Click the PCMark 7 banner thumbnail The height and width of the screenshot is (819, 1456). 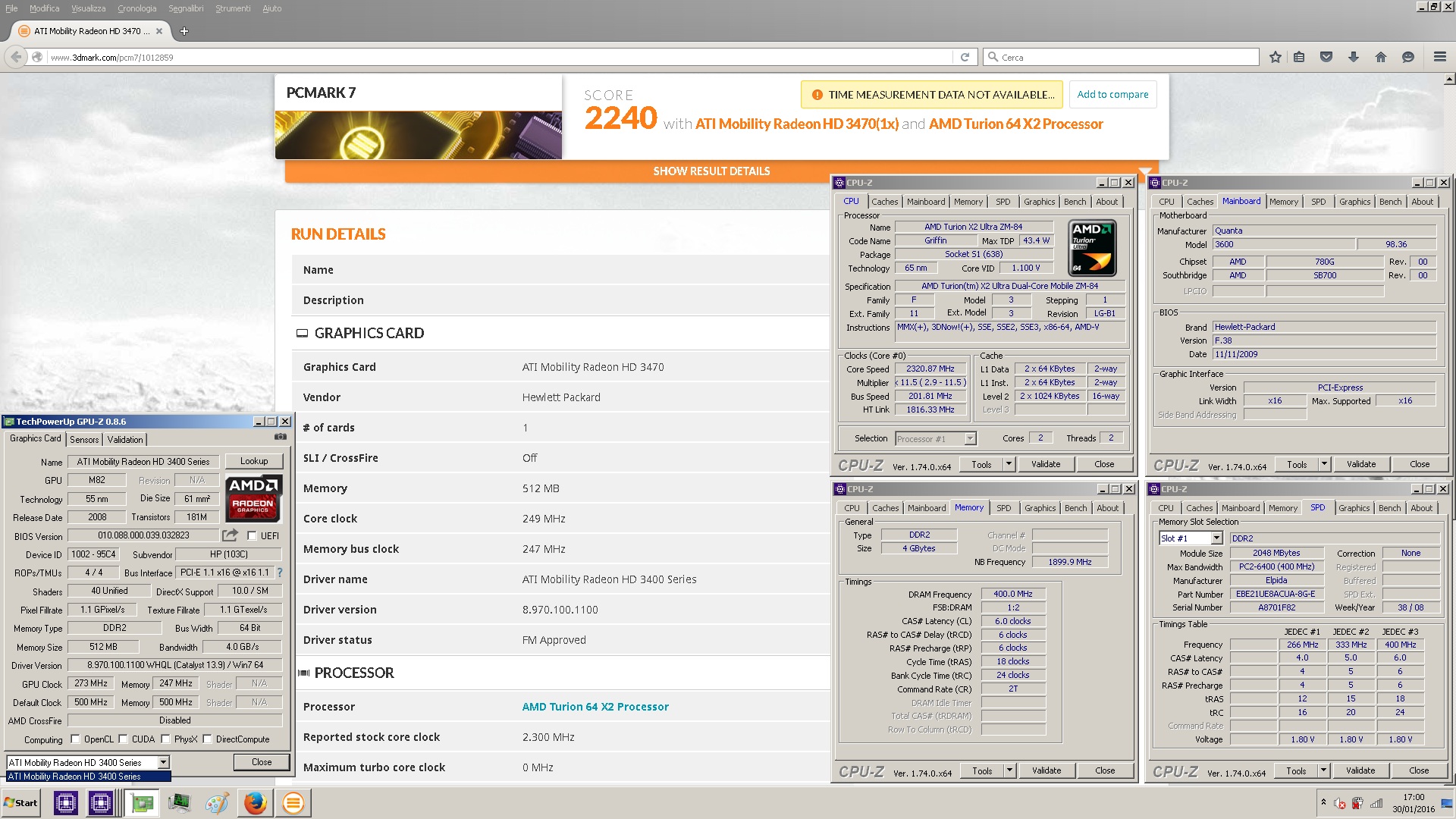coord(419,135)
